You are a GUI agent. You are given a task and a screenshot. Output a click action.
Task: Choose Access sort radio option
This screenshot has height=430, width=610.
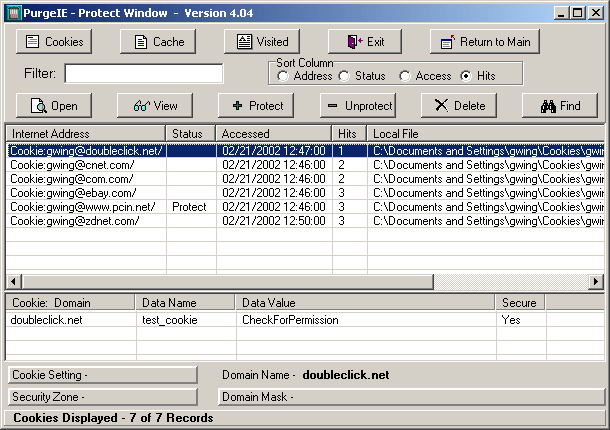click(405, 76)
